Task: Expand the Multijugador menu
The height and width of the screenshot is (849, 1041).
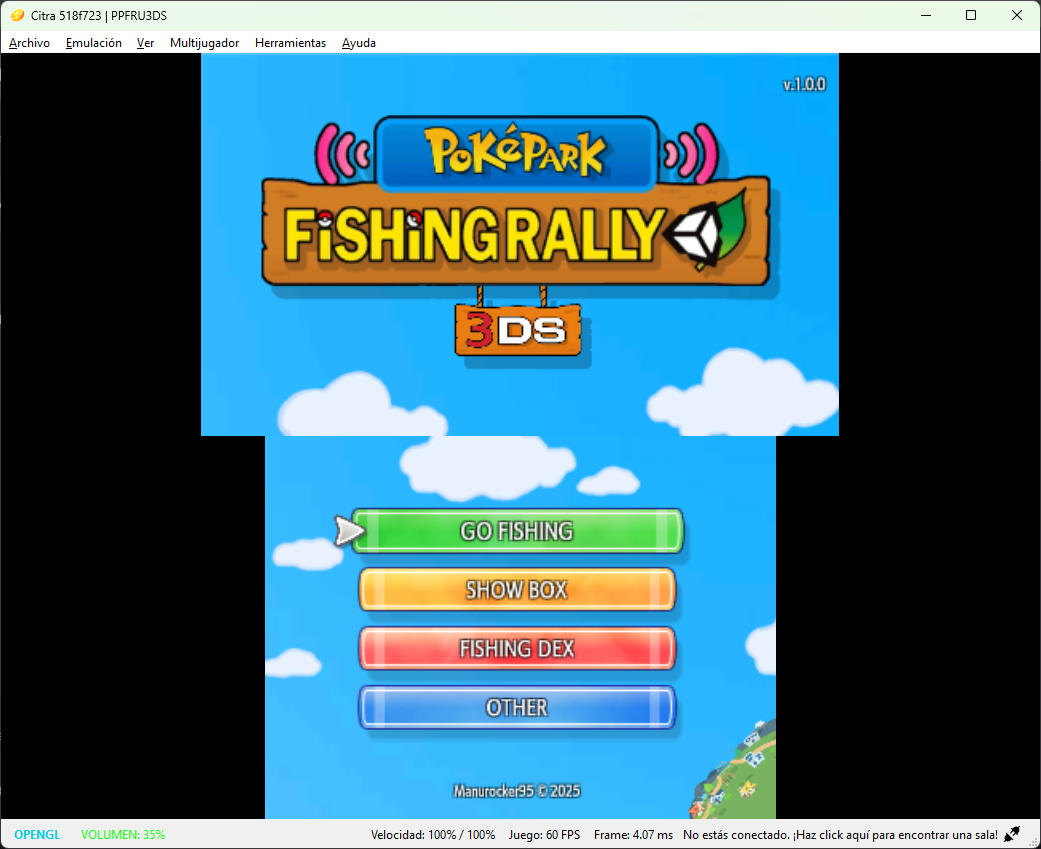Action: click(204, 43)
